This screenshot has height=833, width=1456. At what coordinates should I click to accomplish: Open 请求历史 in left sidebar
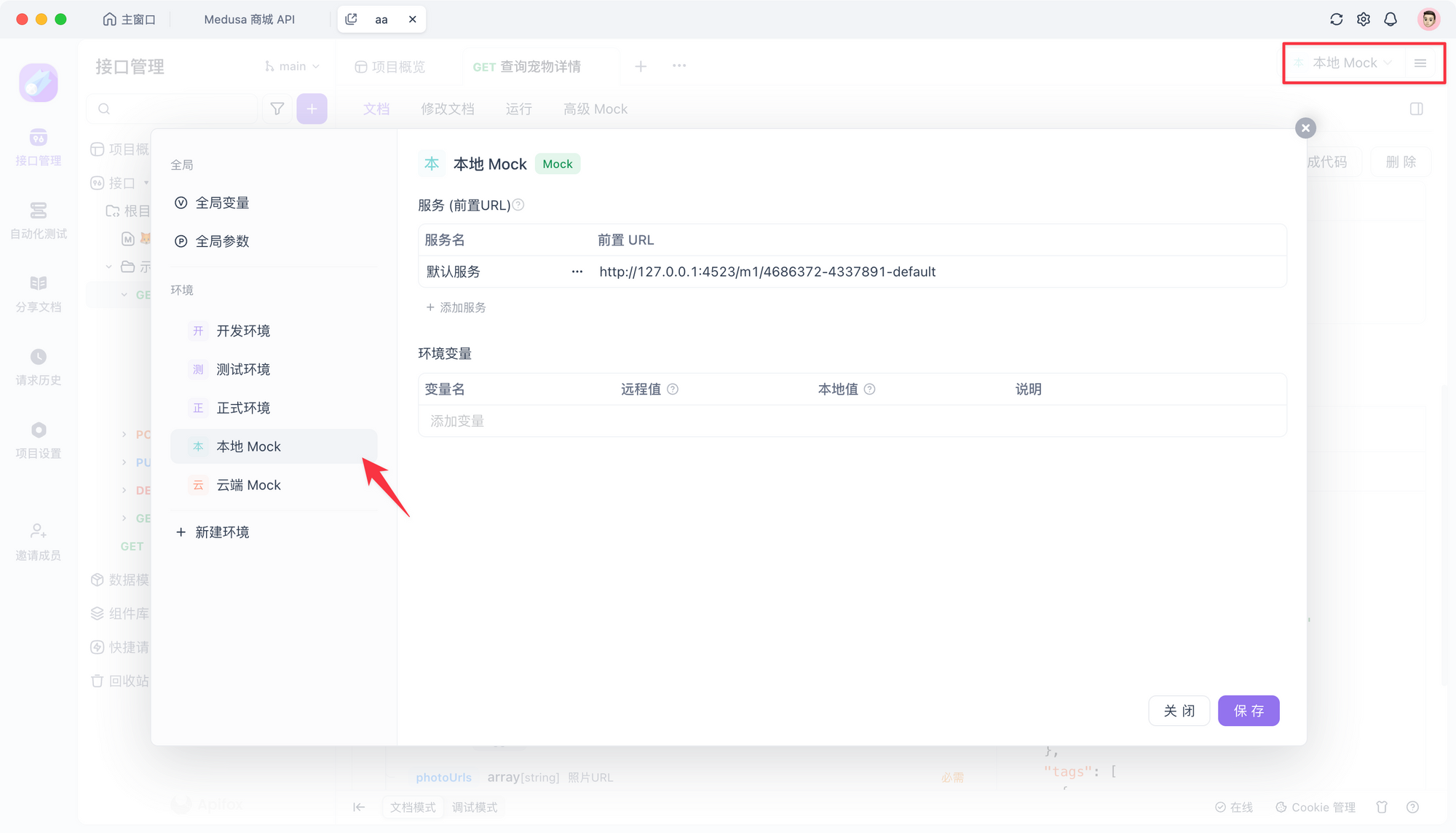pos(39,368)
